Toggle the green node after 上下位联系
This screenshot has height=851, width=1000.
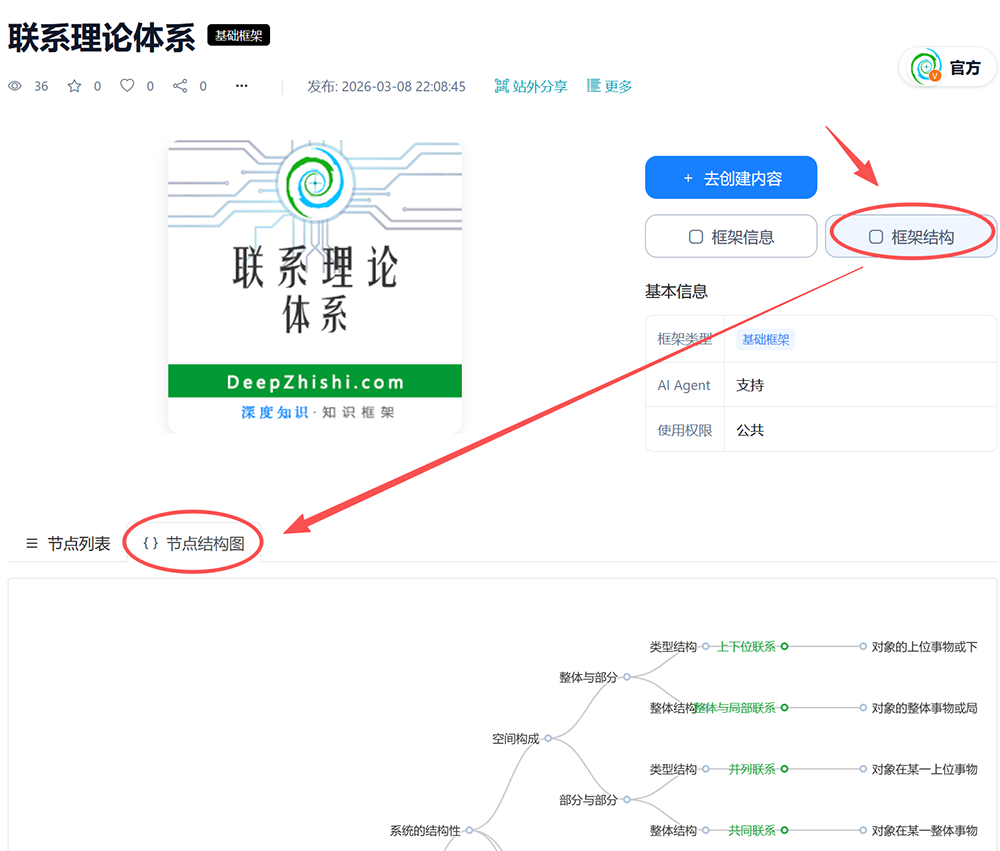[x=784, y=646]
